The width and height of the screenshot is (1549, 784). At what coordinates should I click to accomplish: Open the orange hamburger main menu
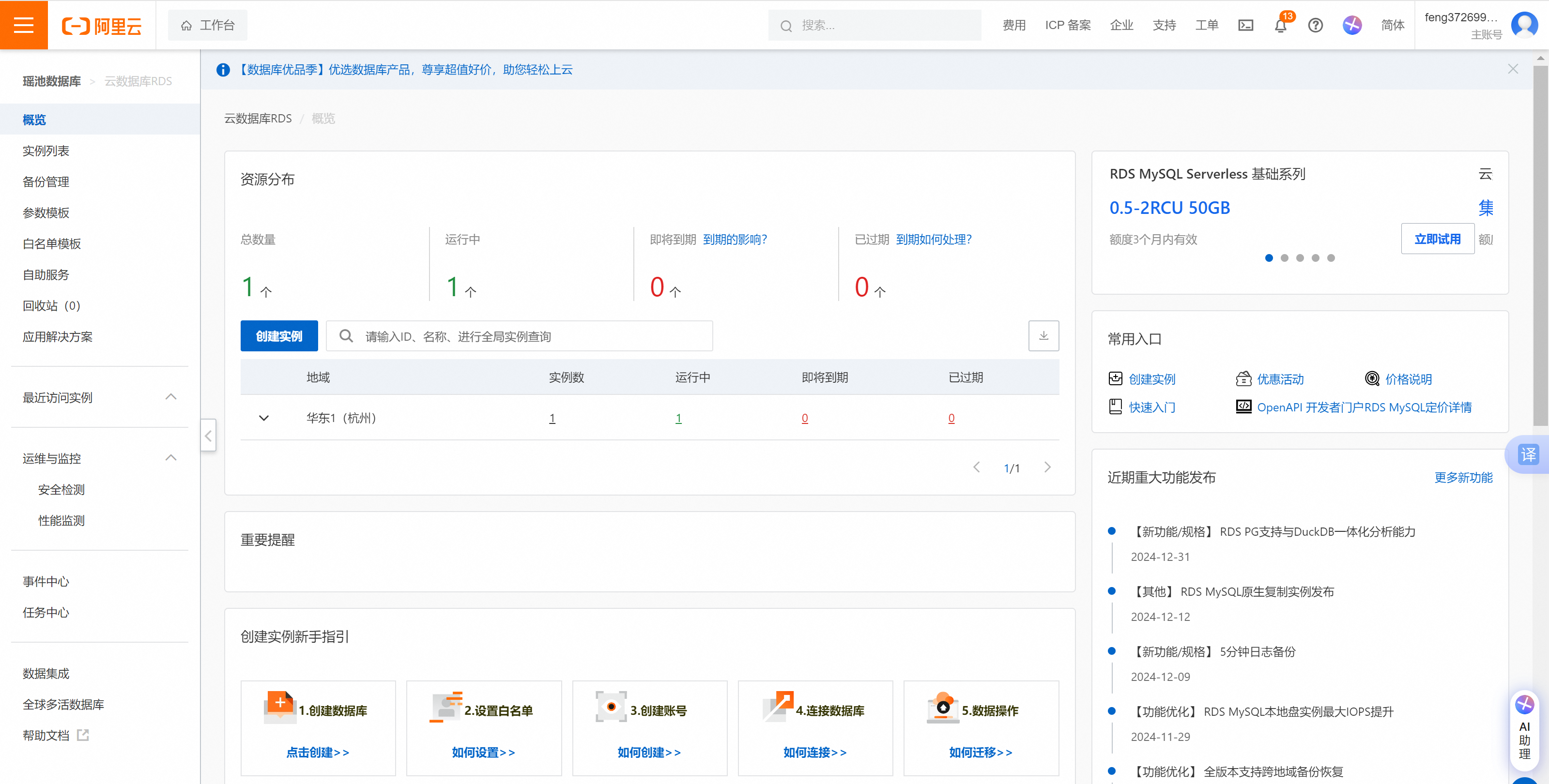coord(23,25)
